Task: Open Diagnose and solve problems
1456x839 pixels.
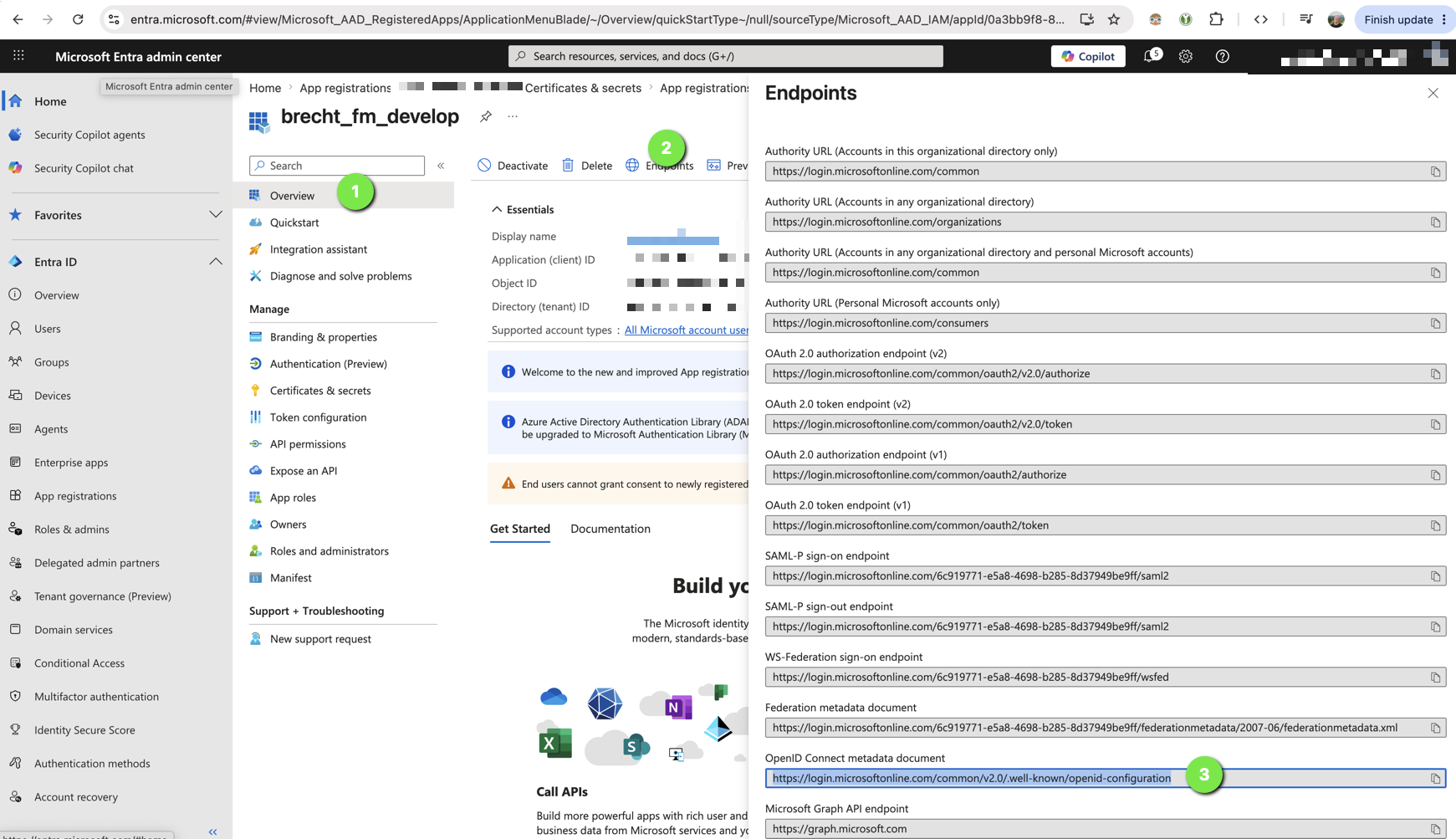Action: [340, 276]
